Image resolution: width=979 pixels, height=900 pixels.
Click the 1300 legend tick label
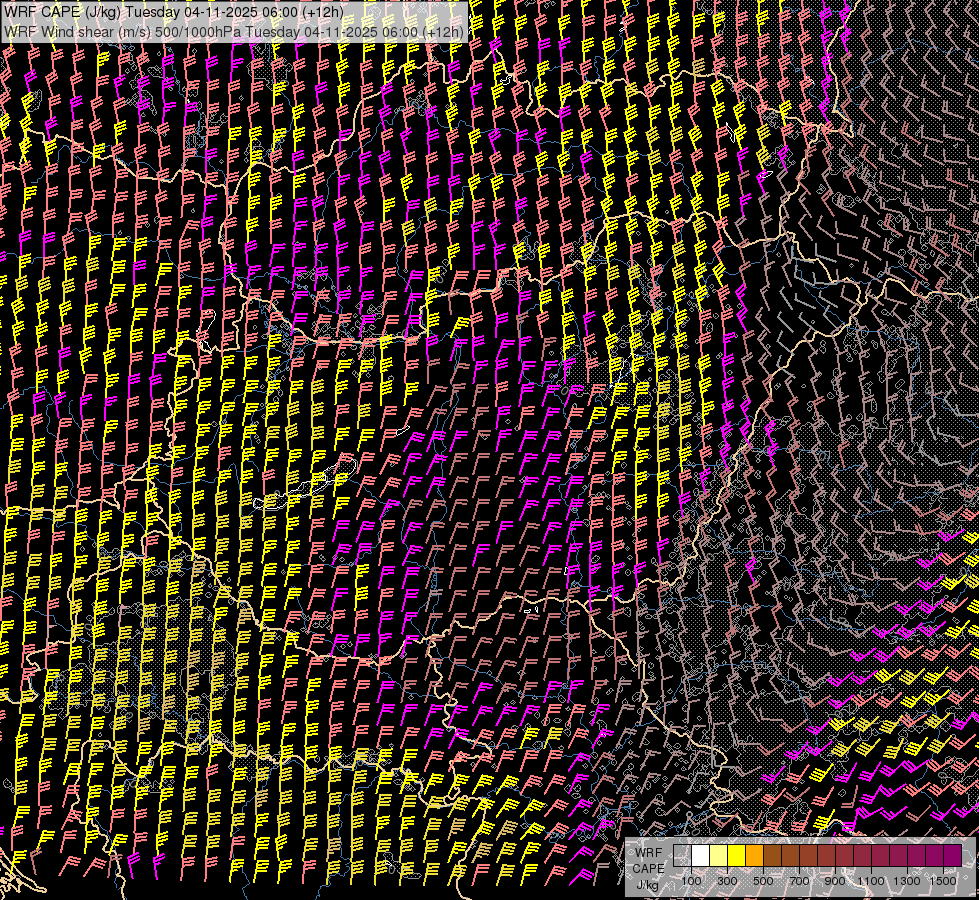point(907,881)
